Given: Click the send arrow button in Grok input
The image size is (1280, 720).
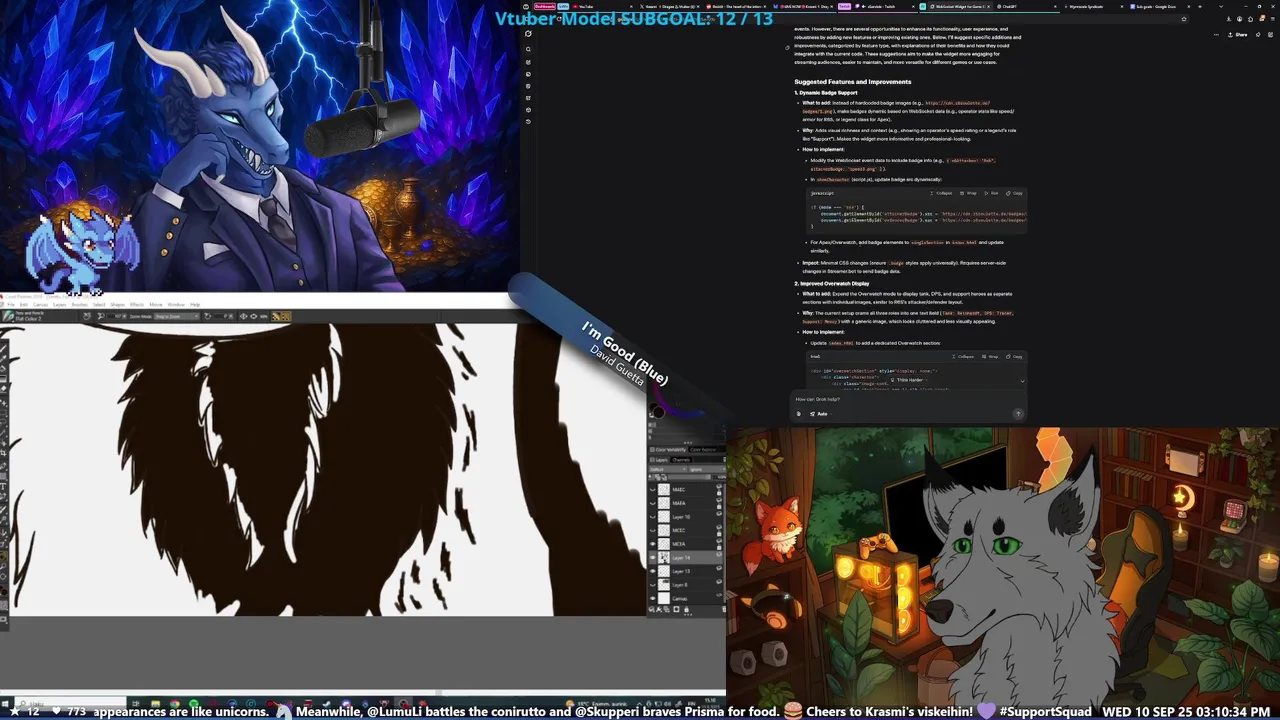Looking at the screenshot, I should [1018, 414].
